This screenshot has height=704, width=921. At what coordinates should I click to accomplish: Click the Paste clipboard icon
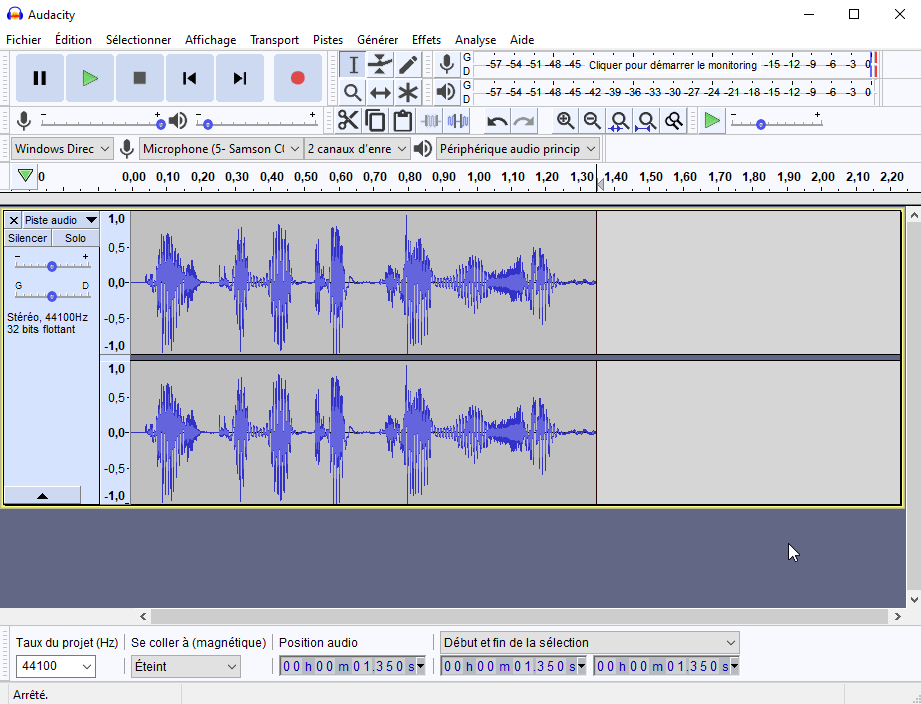point(403,121)
